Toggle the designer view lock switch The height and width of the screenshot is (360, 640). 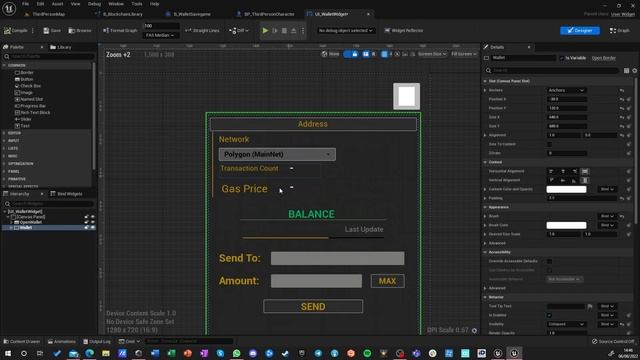click(351, 54)
